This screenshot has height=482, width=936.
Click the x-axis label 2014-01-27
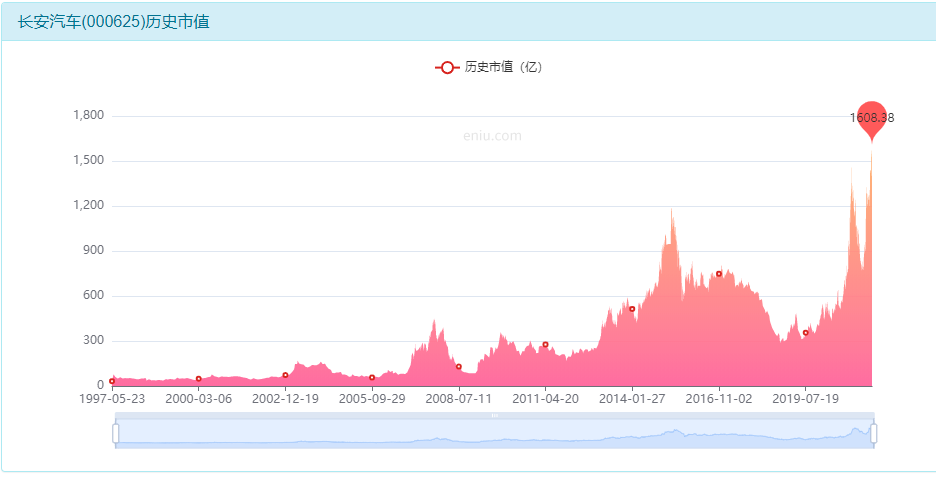[x=632, y=399]
